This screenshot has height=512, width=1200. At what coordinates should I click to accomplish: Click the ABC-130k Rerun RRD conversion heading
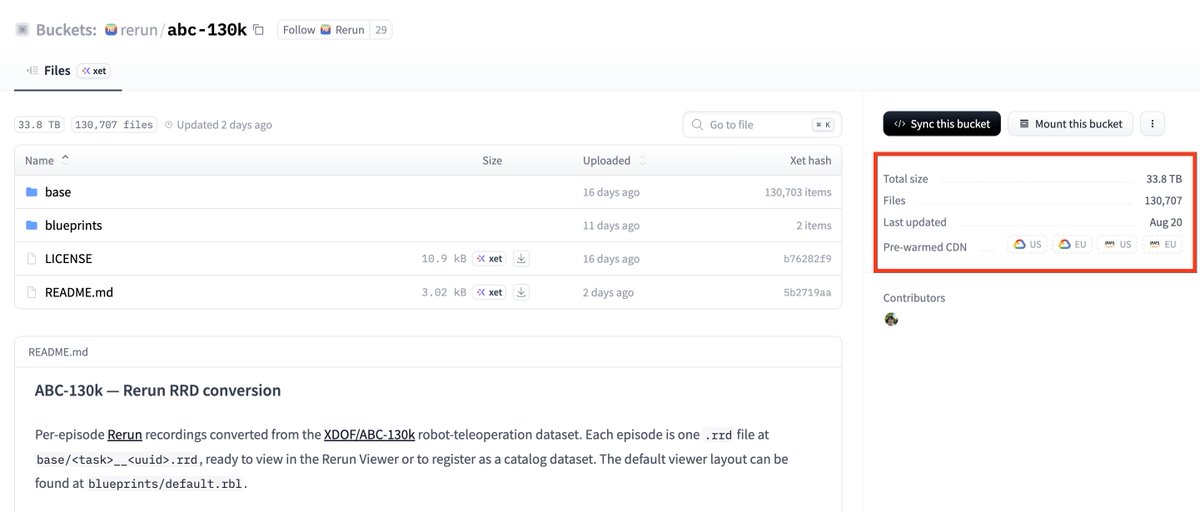click(x=158, y=390)
